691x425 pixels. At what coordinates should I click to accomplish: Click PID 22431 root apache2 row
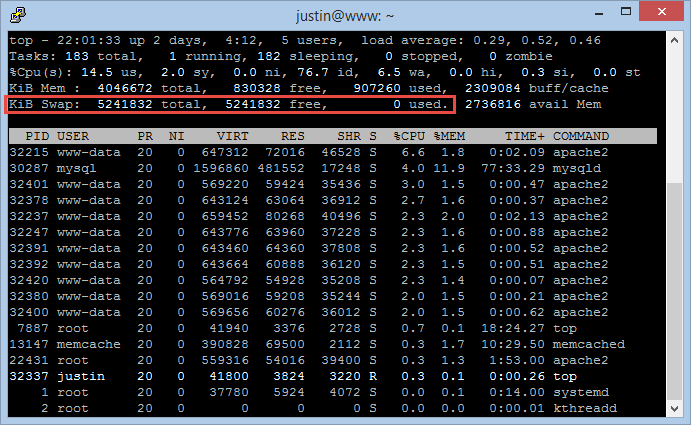[333, 361]
